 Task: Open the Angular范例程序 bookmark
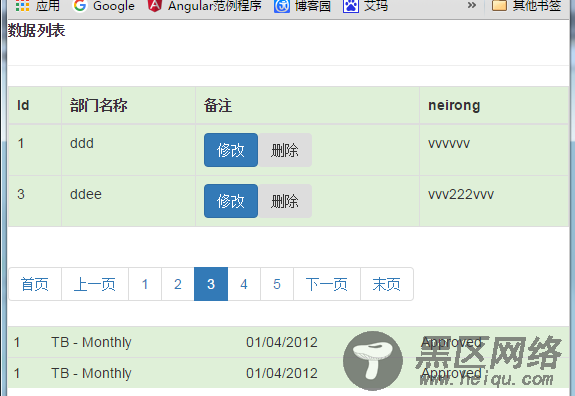(205, 6)
